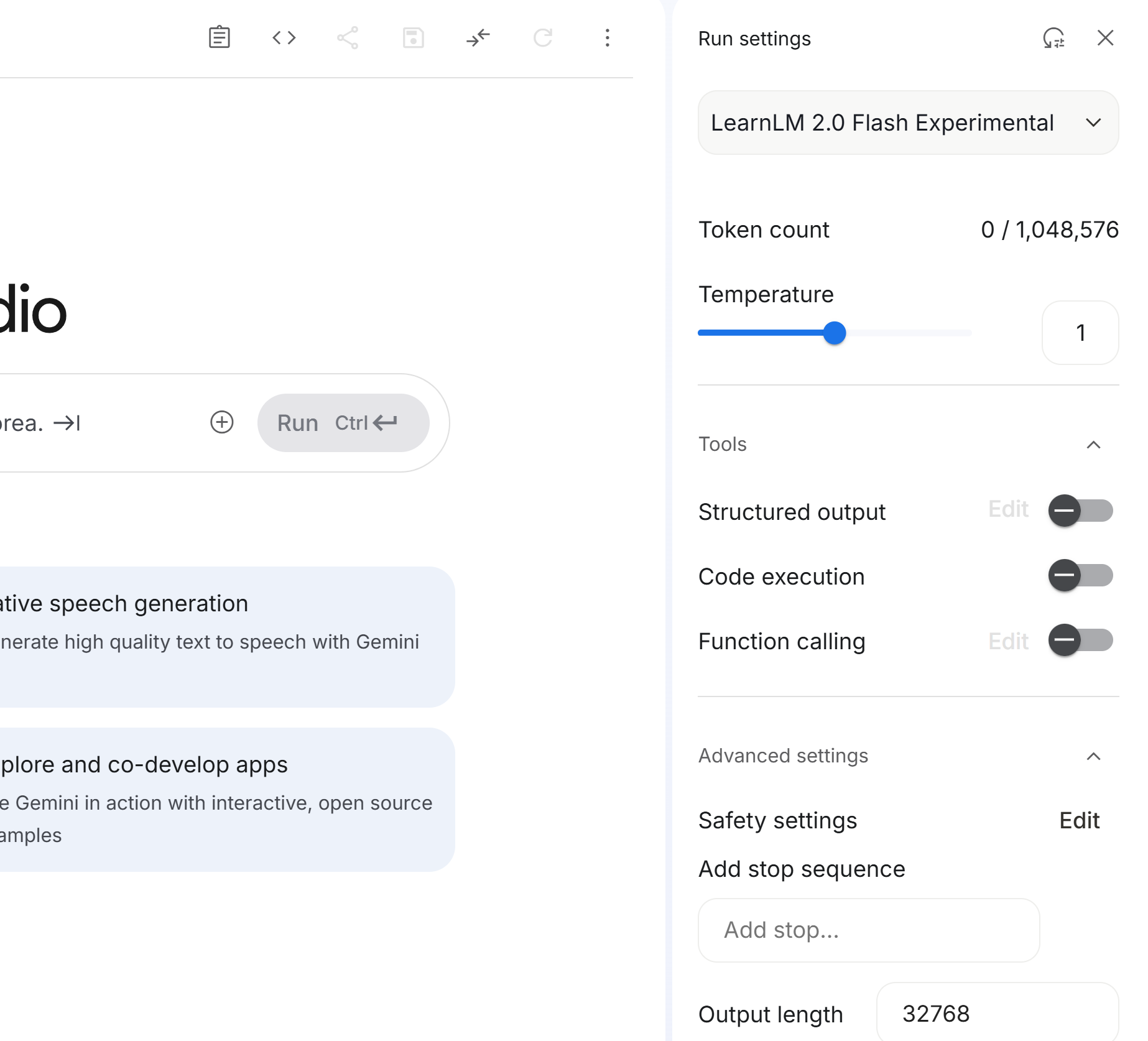
Task: Click the reset default settings icon
Action: tap(1053, 39)
